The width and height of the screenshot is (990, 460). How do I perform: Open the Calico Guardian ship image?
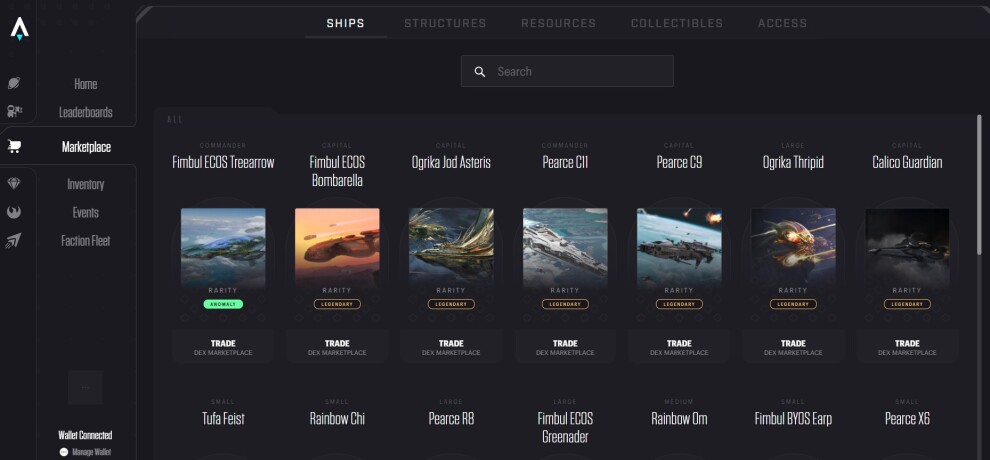907,248
